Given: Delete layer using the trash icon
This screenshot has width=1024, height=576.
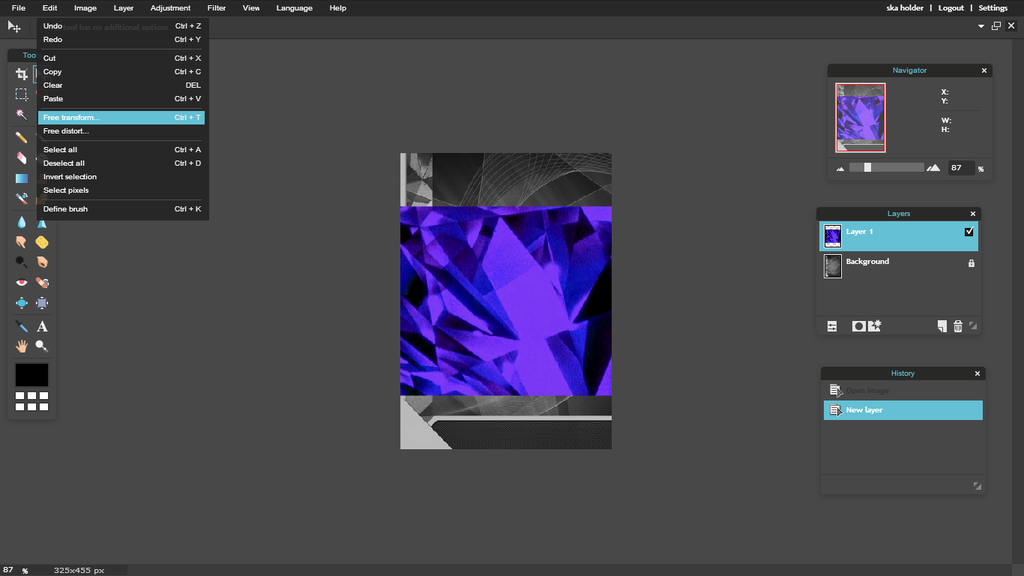Looking at the screenshot, I should coord(958,327).
